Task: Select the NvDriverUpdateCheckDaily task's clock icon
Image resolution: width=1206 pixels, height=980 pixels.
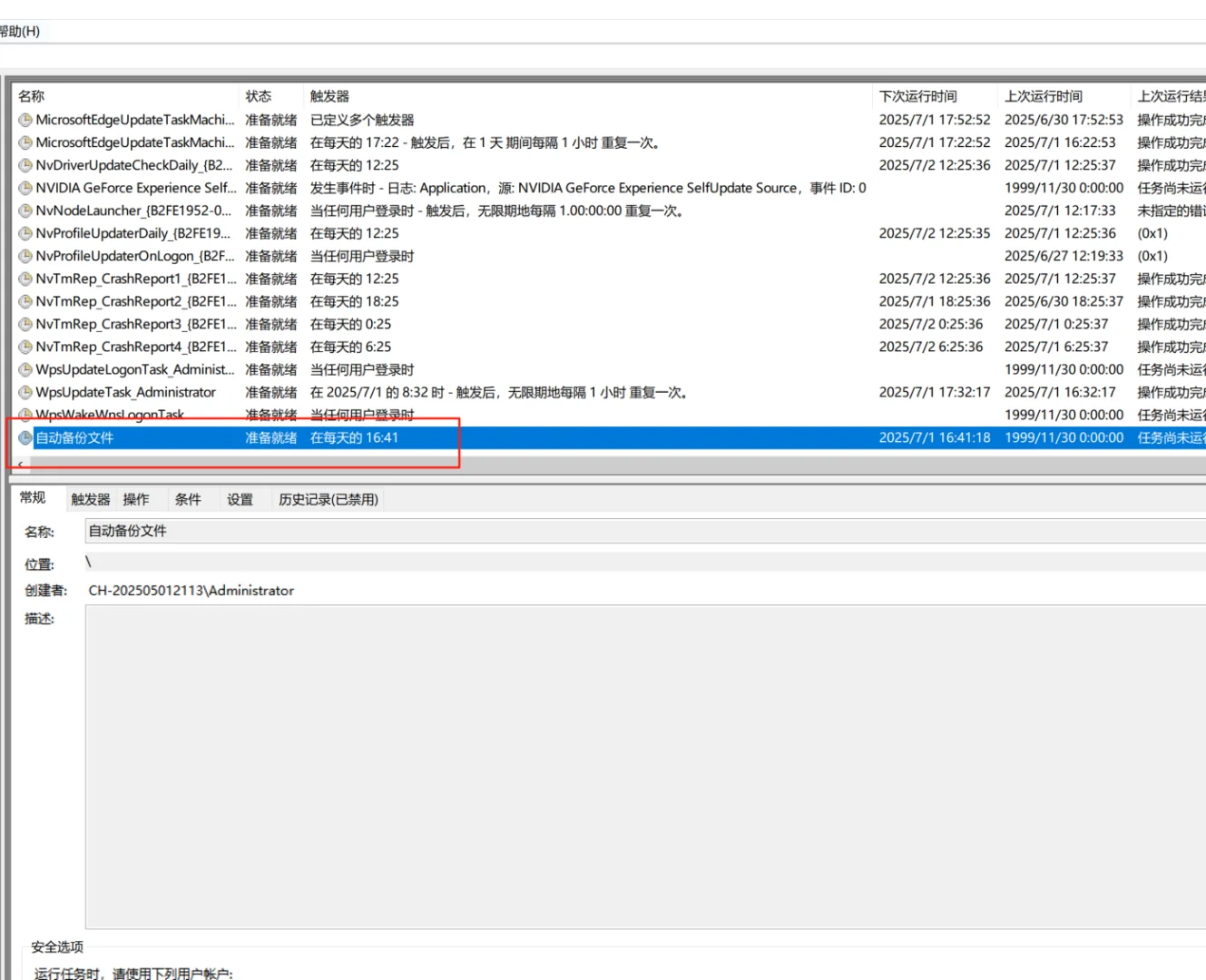Action: pyautogui.click(x=25, y=165)
